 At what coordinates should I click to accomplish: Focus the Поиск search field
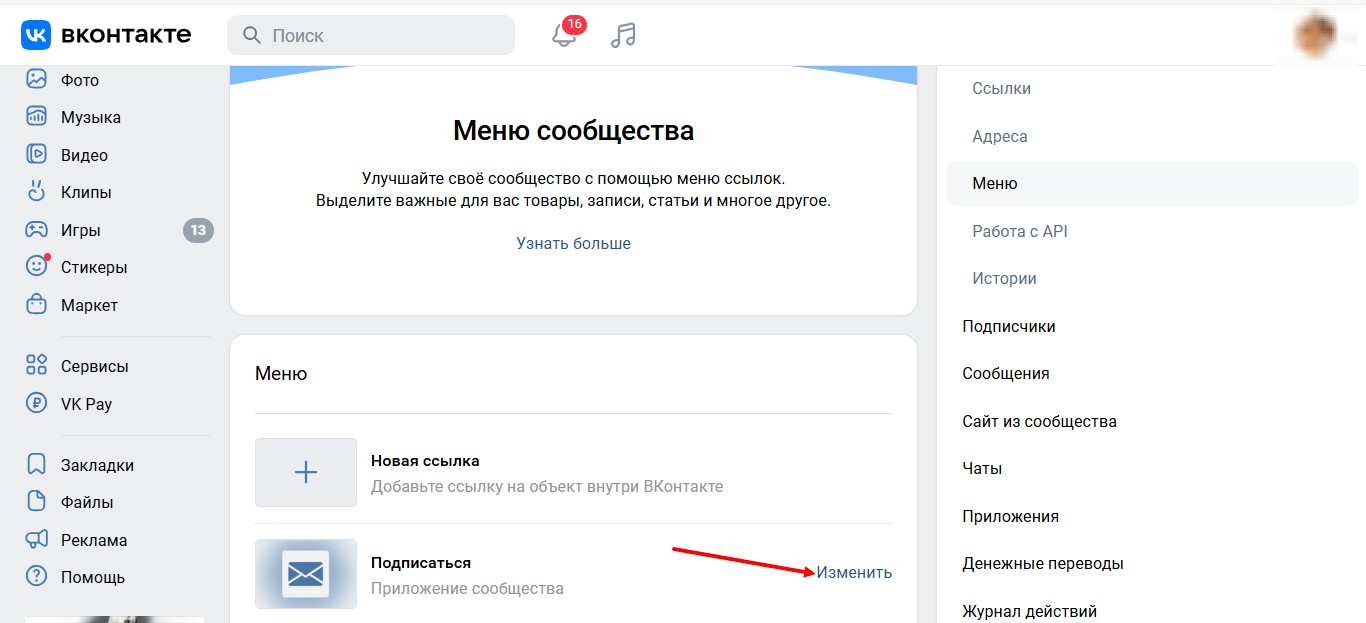click(x=371, y=35)
